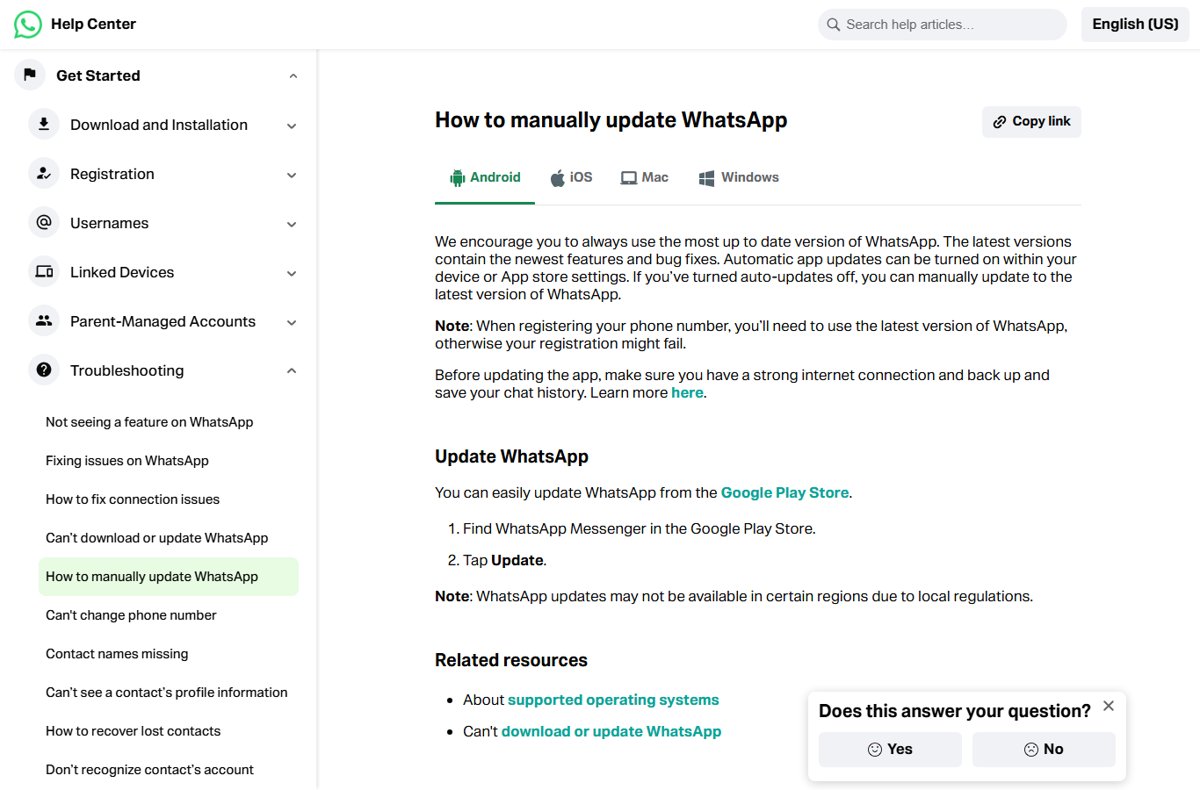1200x790 pixels.
Task: Open How to recover lost contacts
Action: pos(133,731)
